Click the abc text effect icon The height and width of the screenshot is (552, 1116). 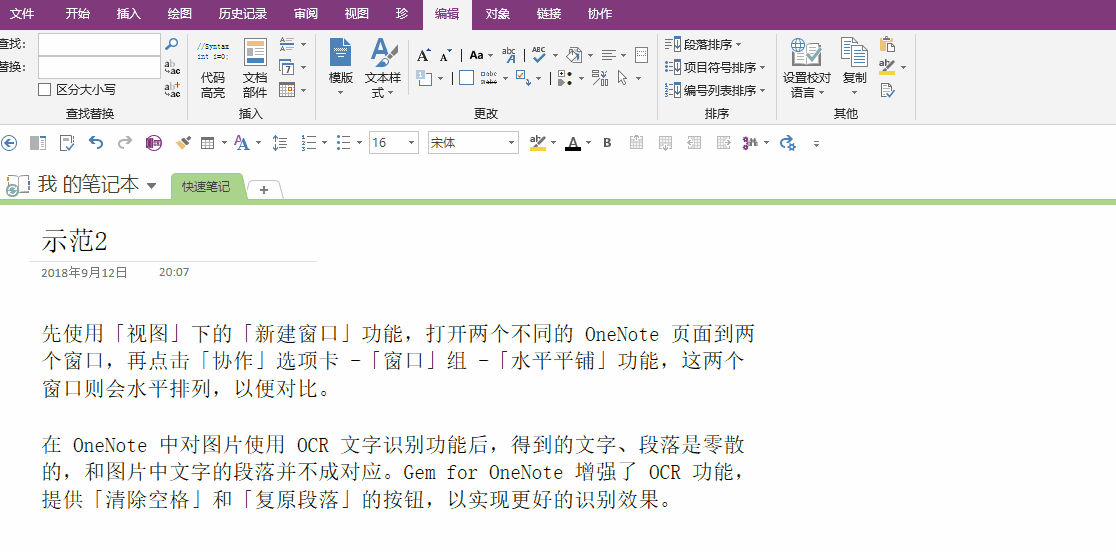coord(510,55)
